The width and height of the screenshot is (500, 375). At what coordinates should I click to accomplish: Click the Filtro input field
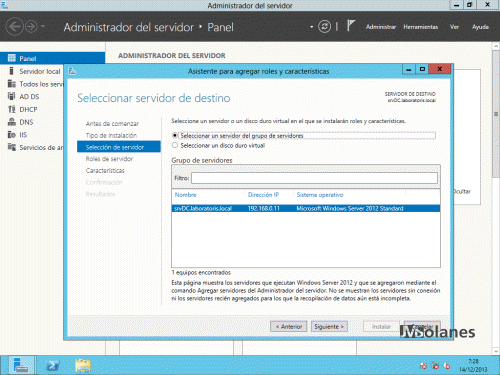pyautogui.click(x=314, y=178)
